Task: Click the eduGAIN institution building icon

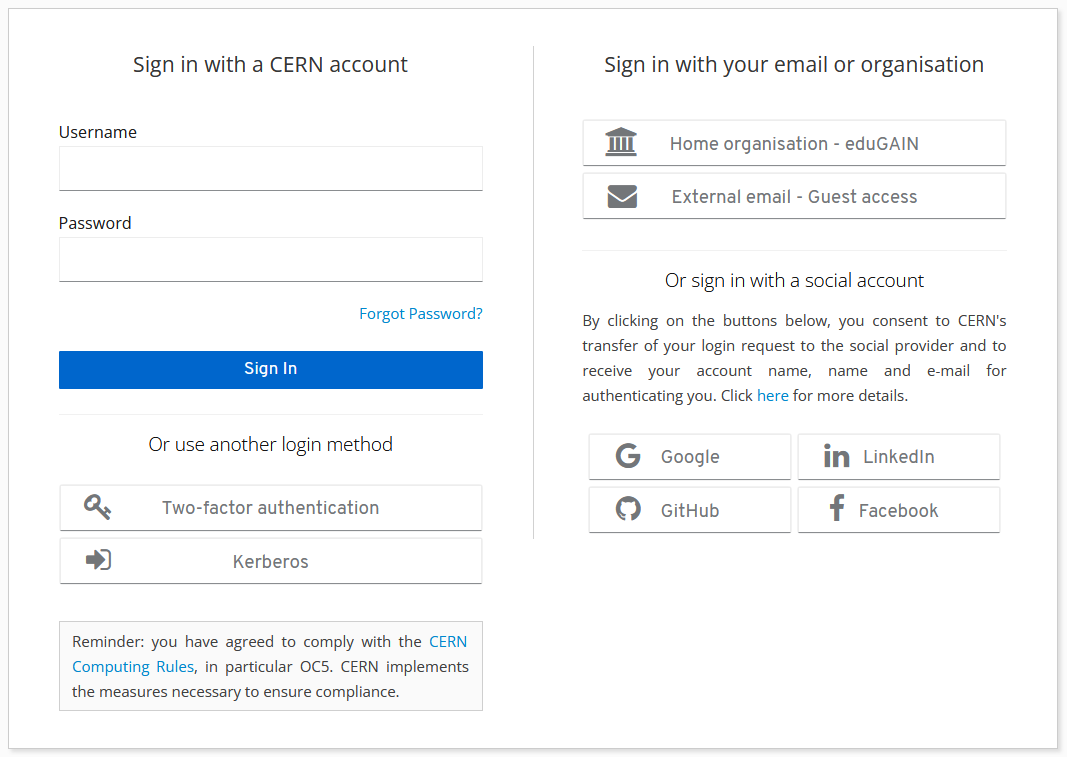Action: [x=621, y=143]
